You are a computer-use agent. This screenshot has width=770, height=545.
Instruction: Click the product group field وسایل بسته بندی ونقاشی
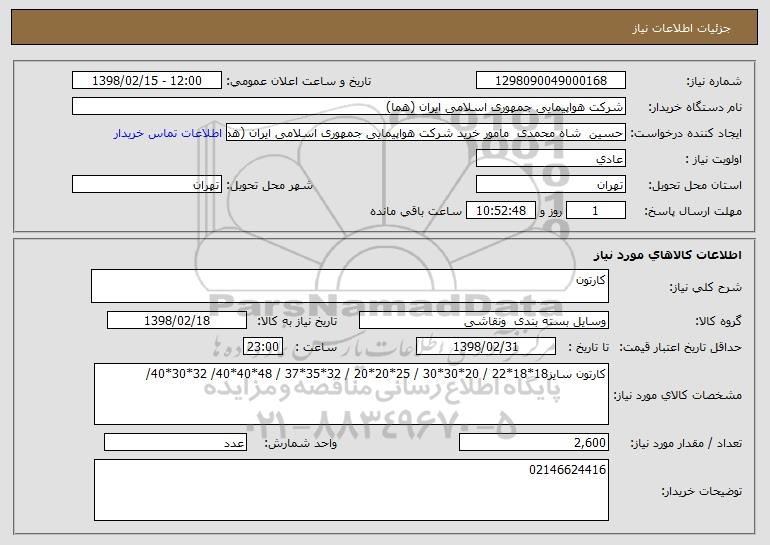484,321
